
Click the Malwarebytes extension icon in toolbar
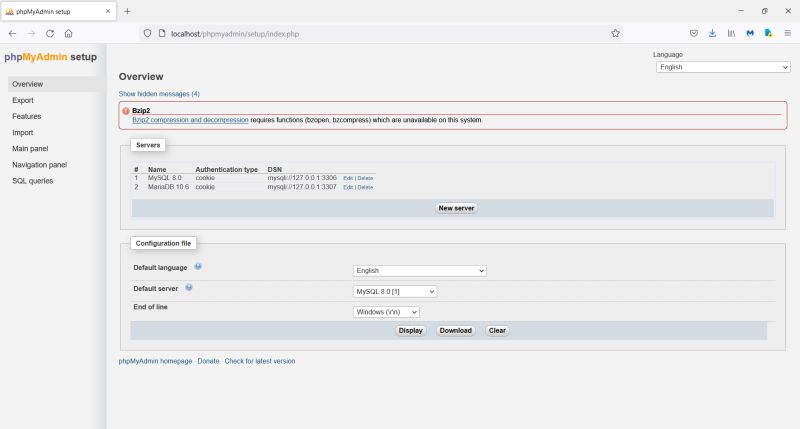pos(750,34)
